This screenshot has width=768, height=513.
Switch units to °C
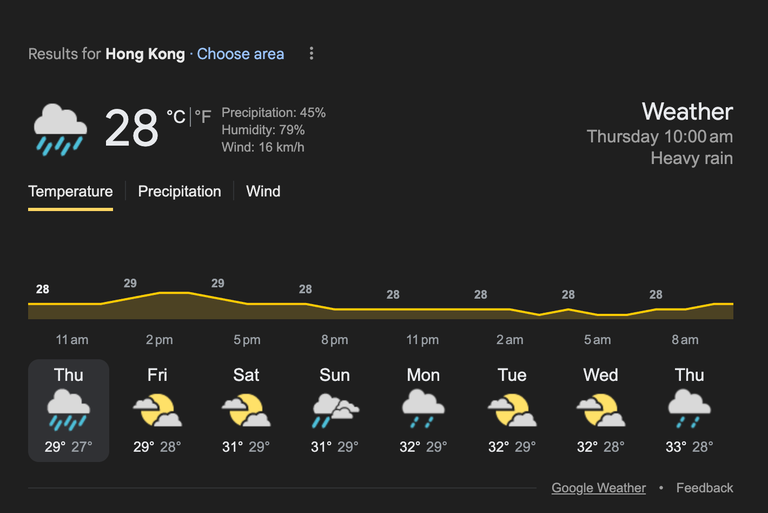pos(176,117)
